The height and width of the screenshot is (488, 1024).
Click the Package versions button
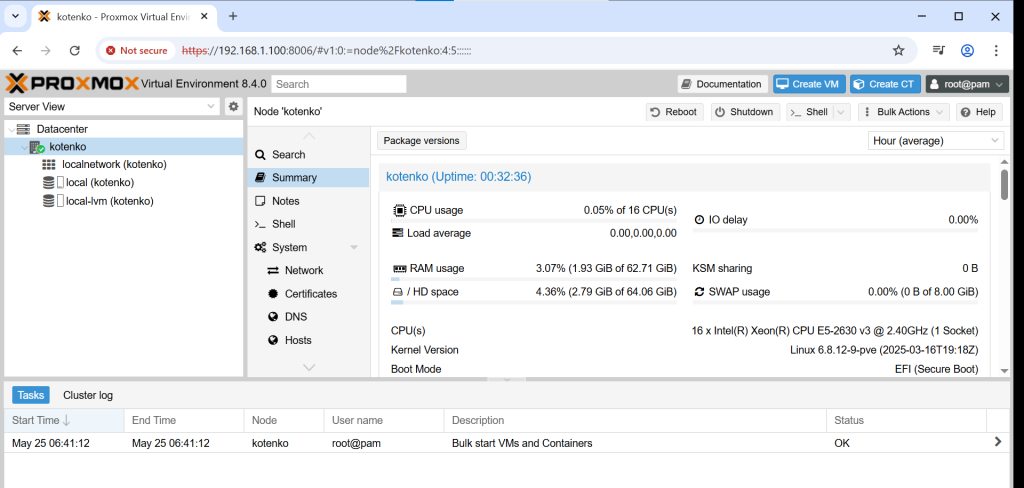(x=422, y=140)
